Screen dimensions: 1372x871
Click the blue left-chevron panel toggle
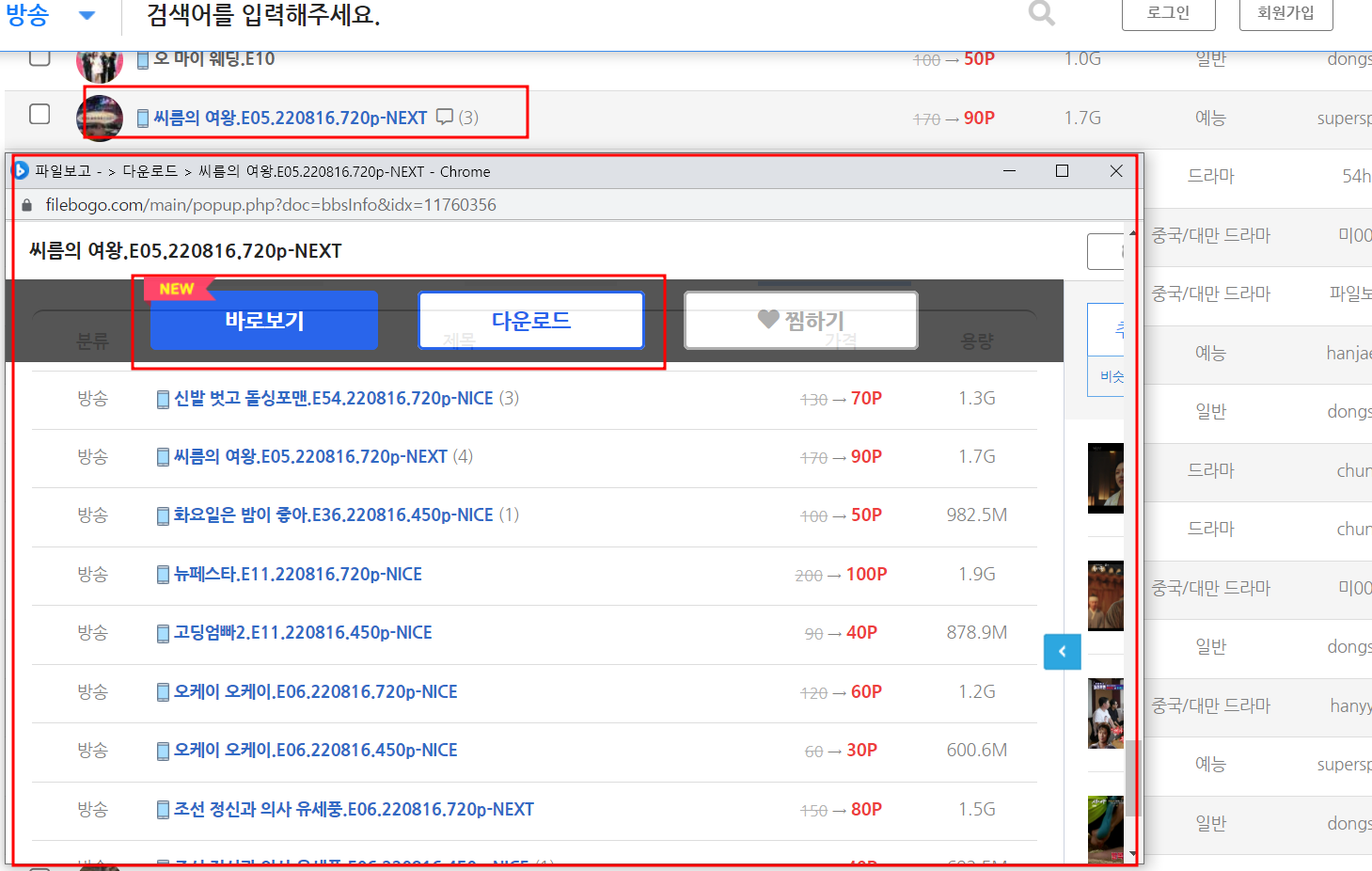coord(1062,651)
